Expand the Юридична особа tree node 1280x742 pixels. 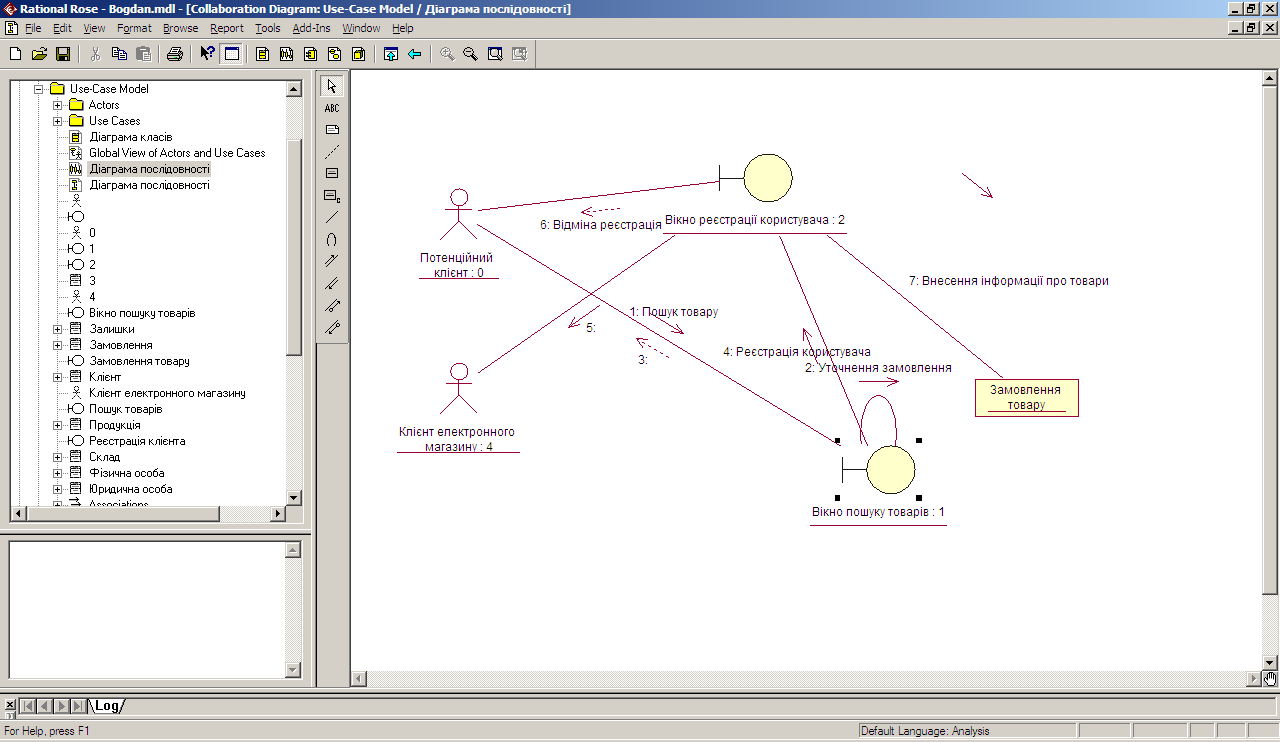coord(57,489)
